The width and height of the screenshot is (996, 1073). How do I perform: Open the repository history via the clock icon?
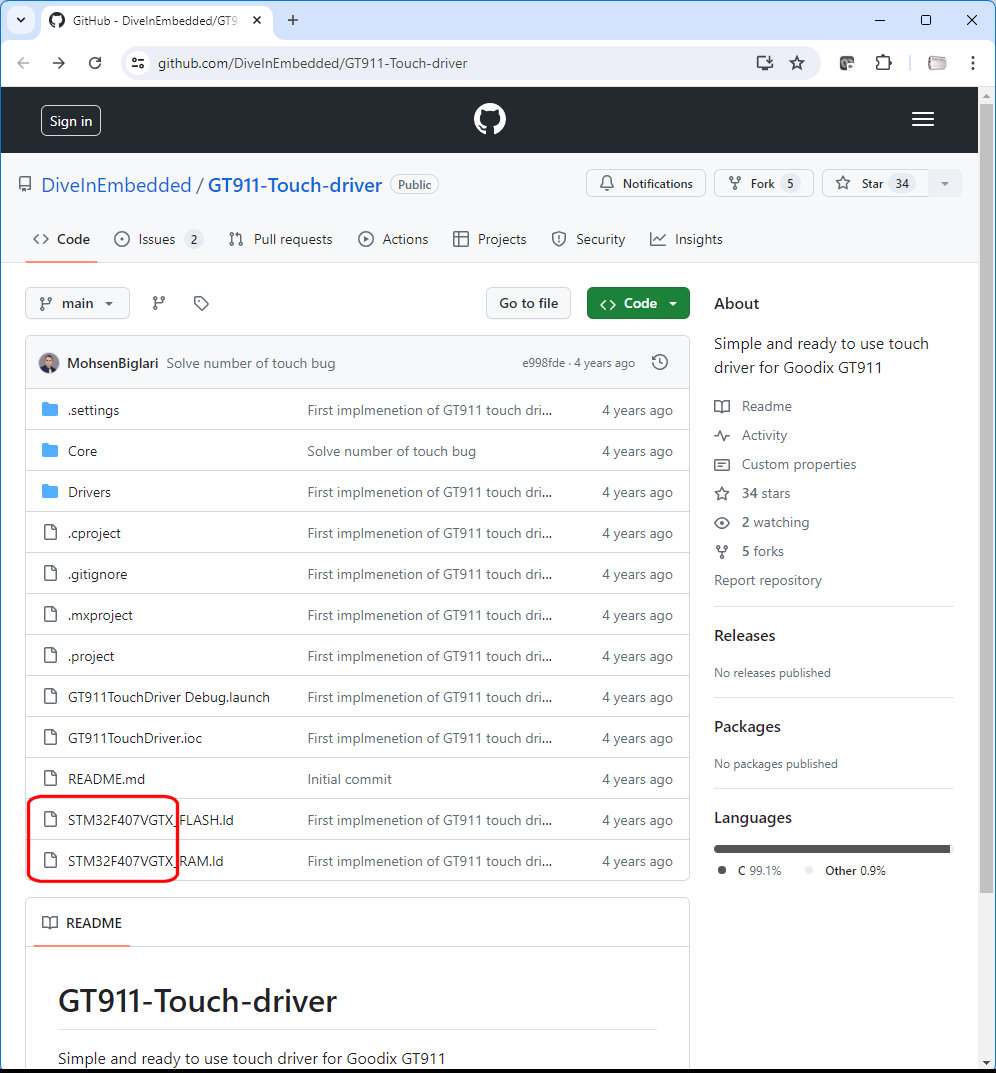pos(659,362)
